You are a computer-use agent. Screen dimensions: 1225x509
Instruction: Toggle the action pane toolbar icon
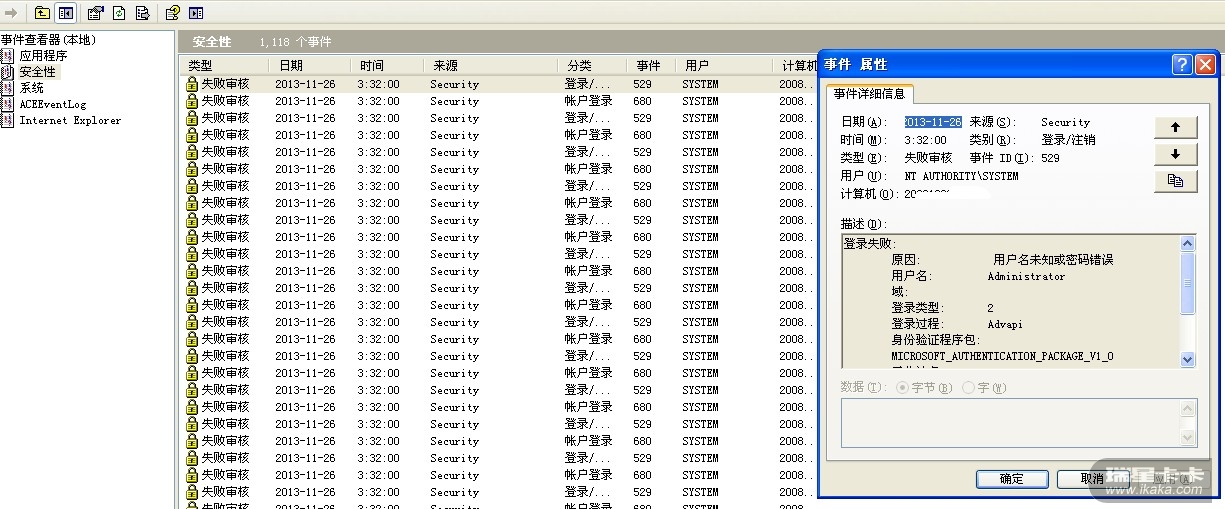click(196, 13)
